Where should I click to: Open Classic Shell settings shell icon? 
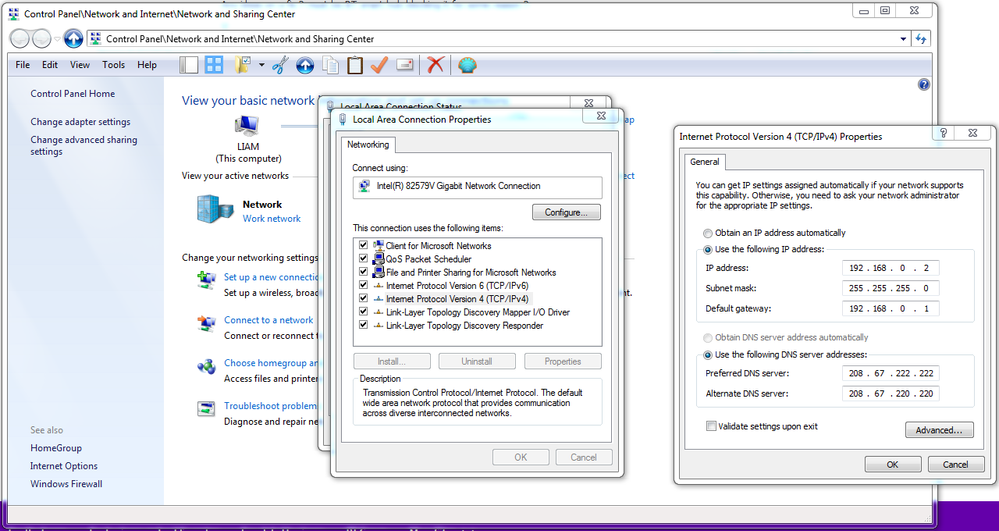pos(468,65)
